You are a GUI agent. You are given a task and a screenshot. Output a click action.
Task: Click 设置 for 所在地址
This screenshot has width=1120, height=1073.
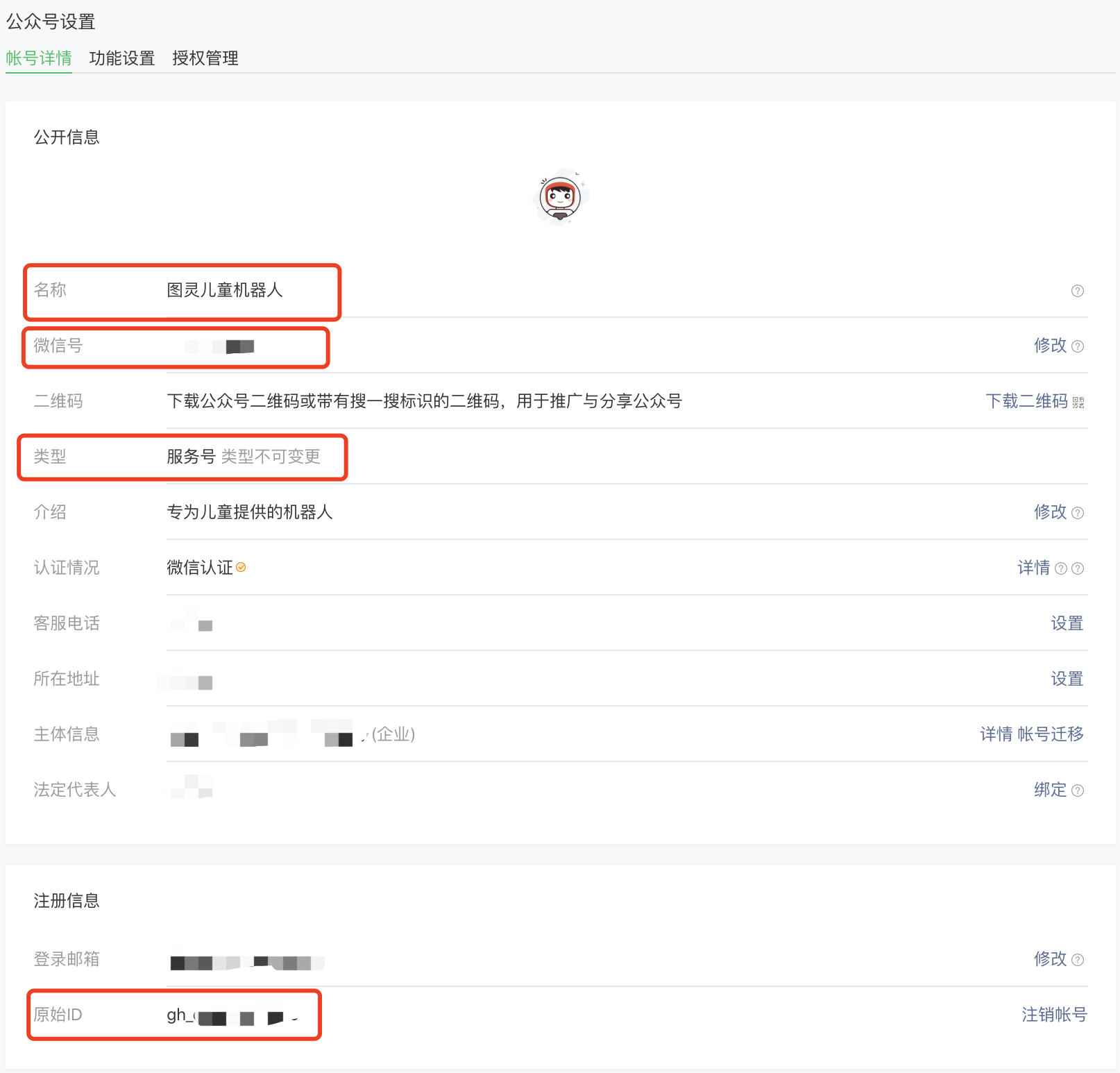coord(1067,679)
